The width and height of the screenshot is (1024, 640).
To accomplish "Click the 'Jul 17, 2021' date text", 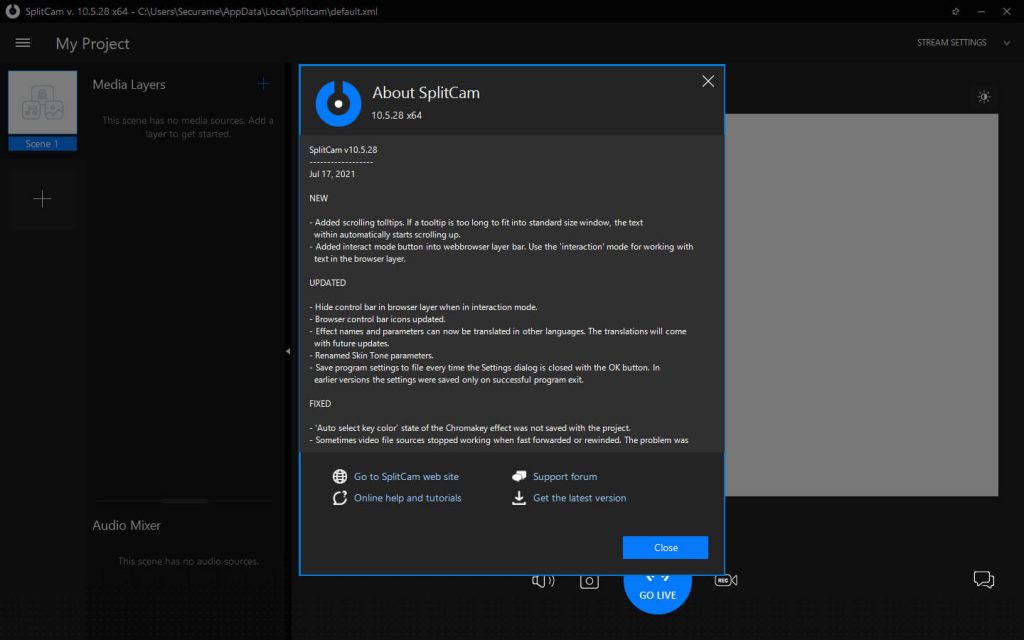I will tap(332, 174).
